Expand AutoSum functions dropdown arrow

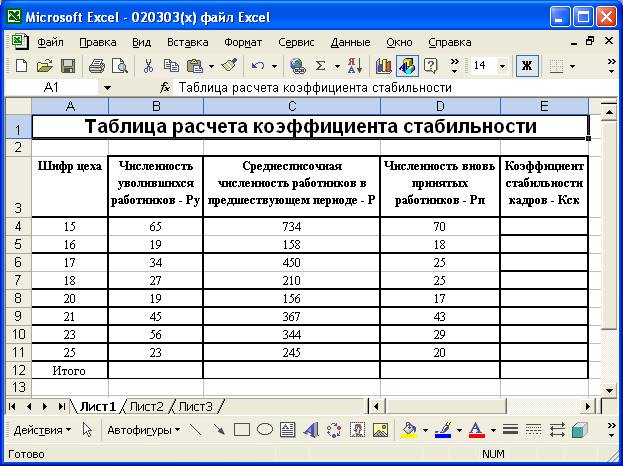(x=337, y=66)
